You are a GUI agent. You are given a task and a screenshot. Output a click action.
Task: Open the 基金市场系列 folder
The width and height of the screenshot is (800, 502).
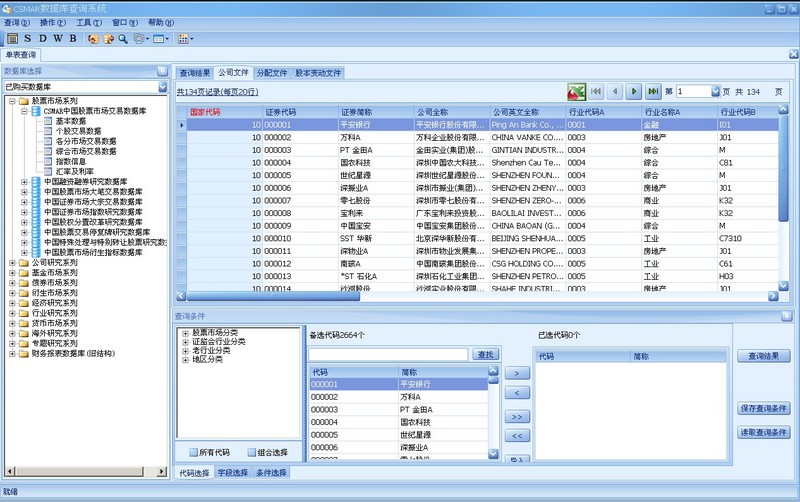click(x=55, y=272)
